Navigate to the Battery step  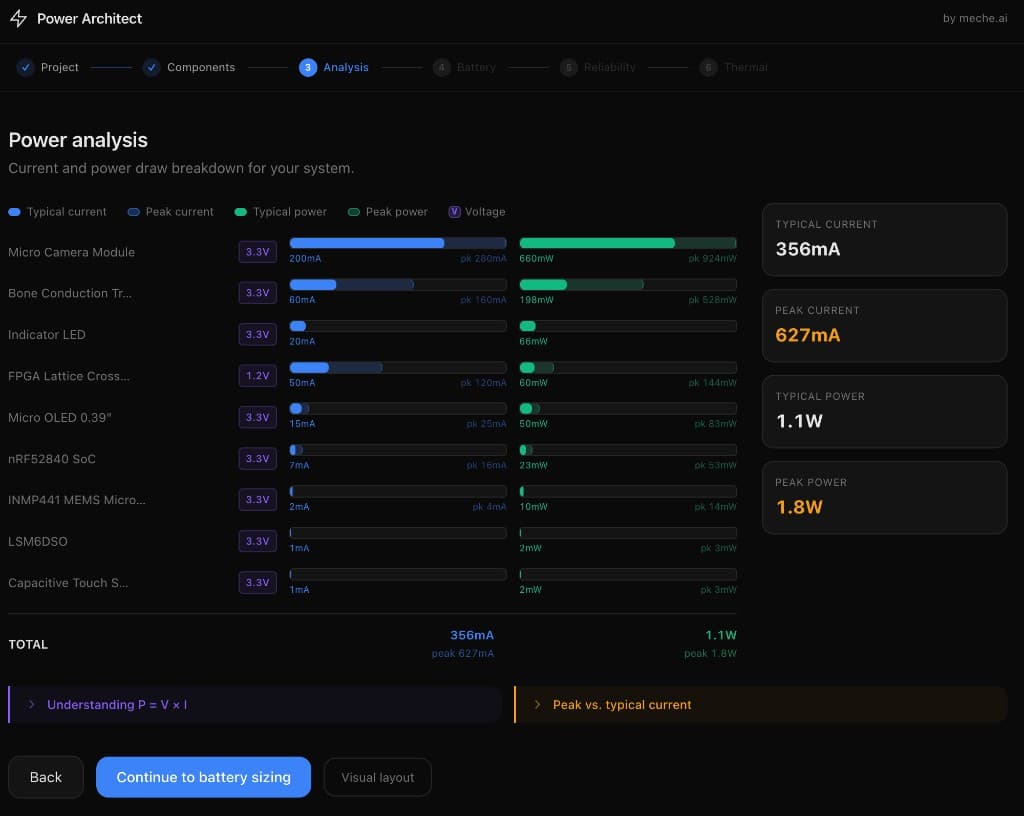[x=203, y=776]
